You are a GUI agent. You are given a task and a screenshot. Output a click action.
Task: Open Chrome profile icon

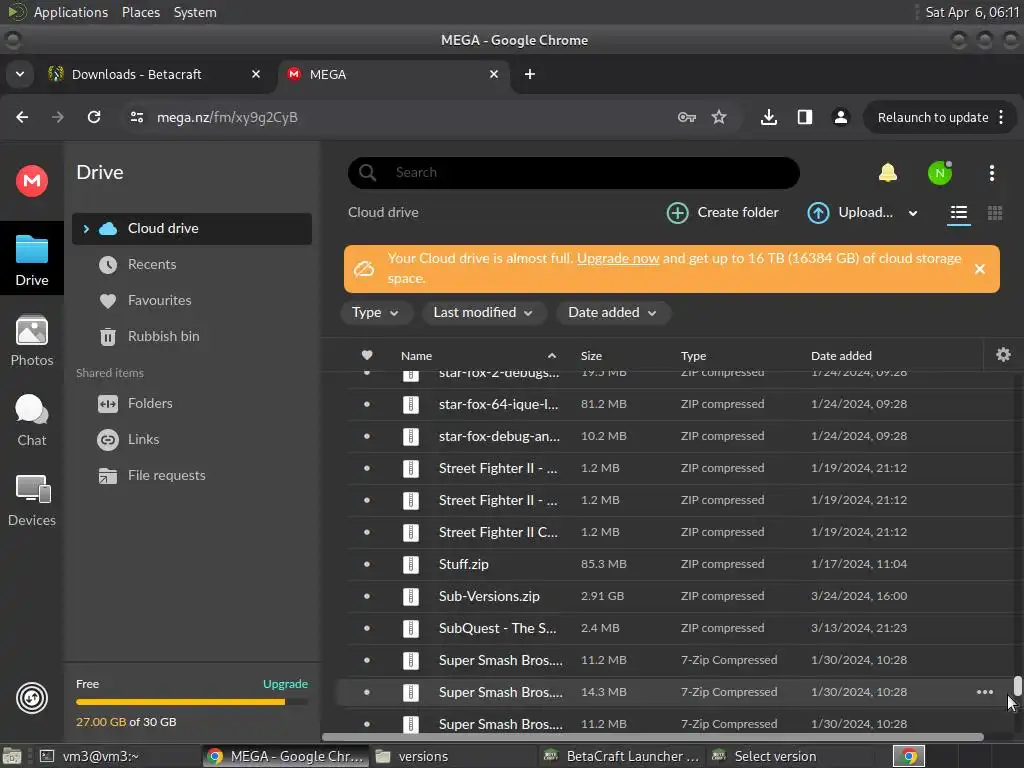(840, 117)
